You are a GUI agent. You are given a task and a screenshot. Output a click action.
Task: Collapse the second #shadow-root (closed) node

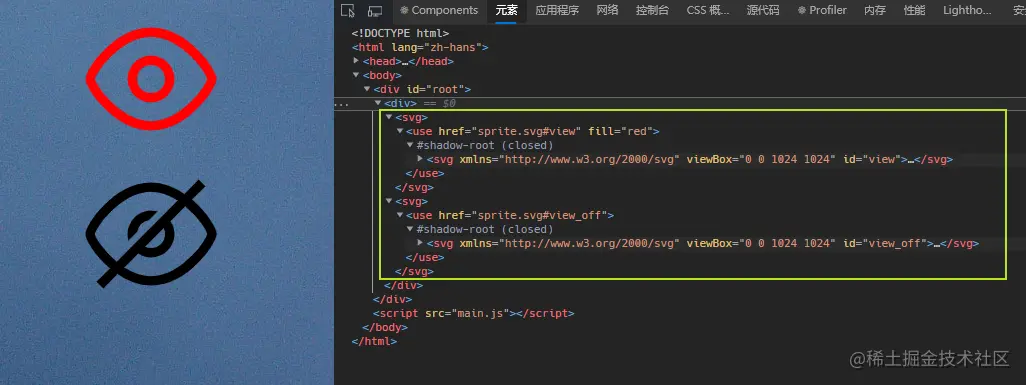(x=410, y=229)
